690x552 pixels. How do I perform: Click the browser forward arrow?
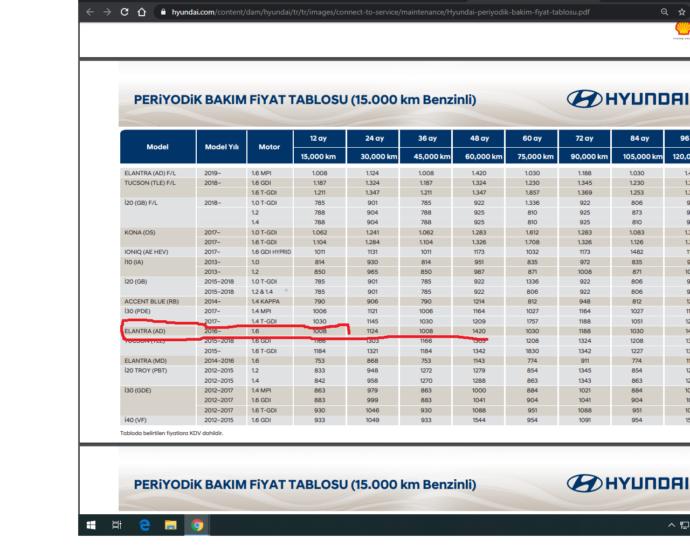[107, 12]
